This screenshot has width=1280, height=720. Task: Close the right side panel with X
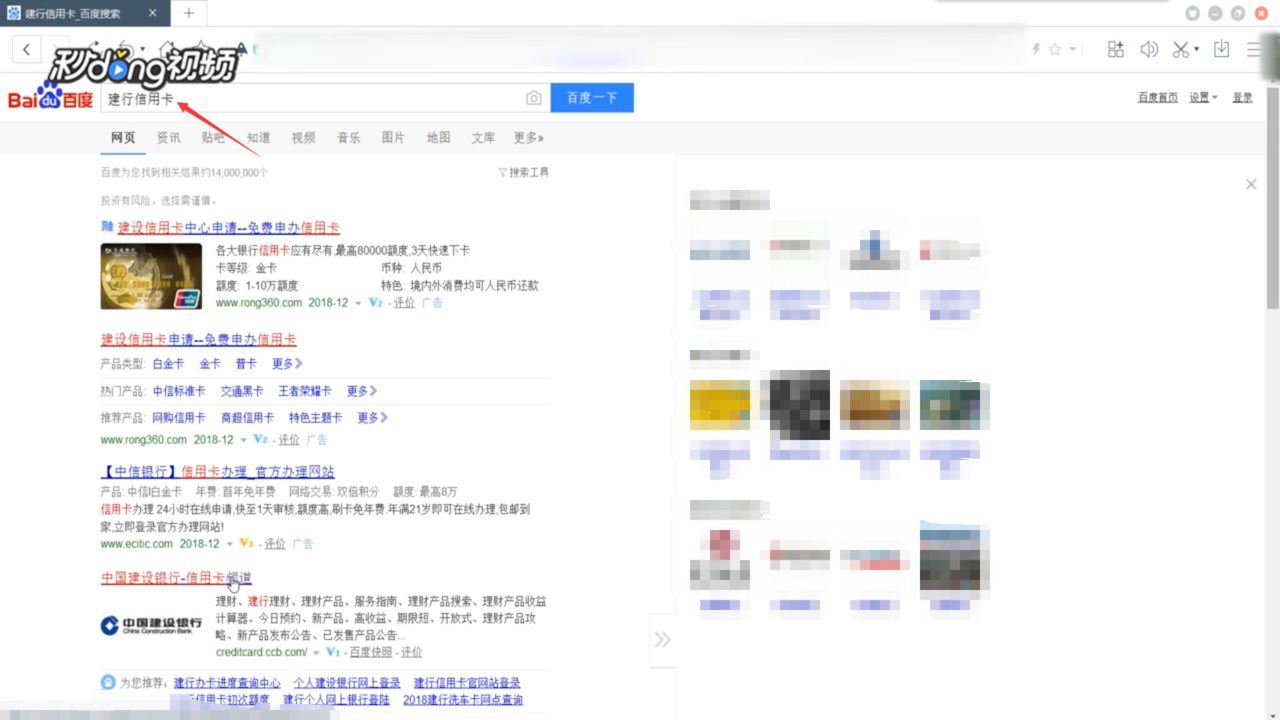pyautogui.click(x=1251, y=184)
